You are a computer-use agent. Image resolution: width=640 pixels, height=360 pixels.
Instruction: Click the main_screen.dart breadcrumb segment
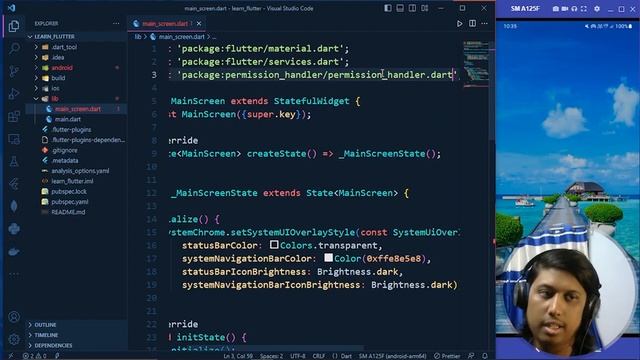point(182,37)
